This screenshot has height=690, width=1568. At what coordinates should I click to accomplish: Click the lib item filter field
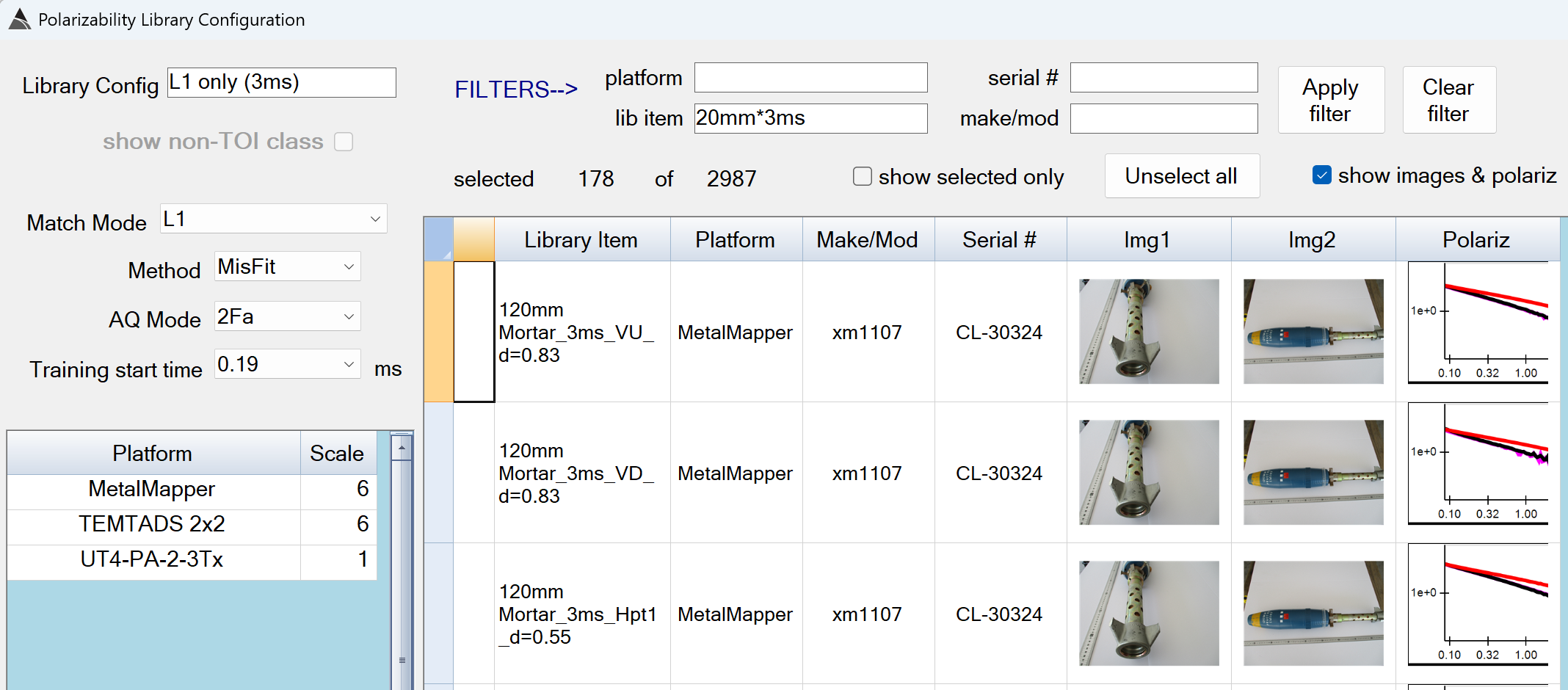point(810,118)
